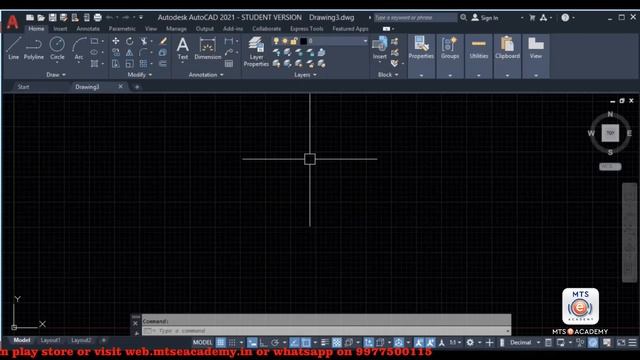Screen dimensions: 640x360
Task: Expand the Draw panel
Action: point(56,75)
